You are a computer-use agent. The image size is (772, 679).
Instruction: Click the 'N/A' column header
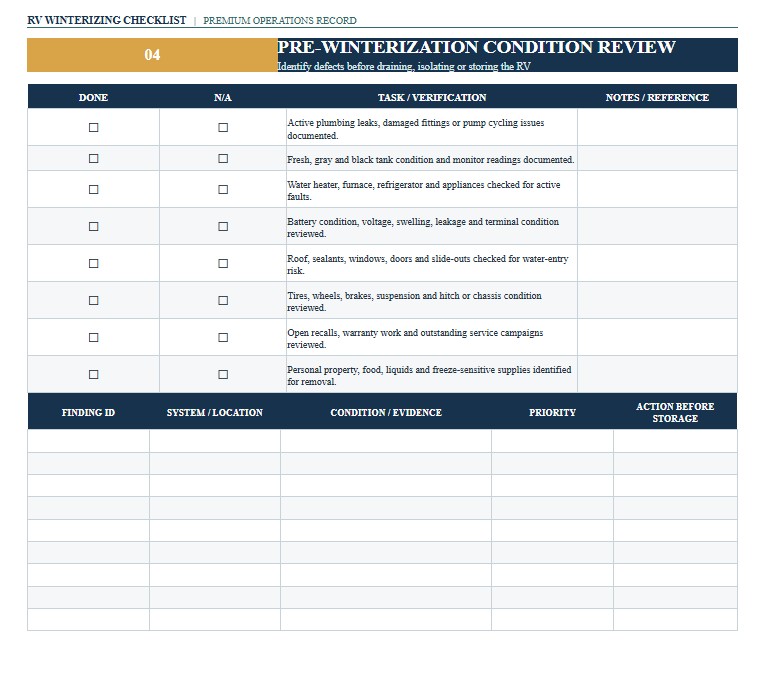[223, 97]
